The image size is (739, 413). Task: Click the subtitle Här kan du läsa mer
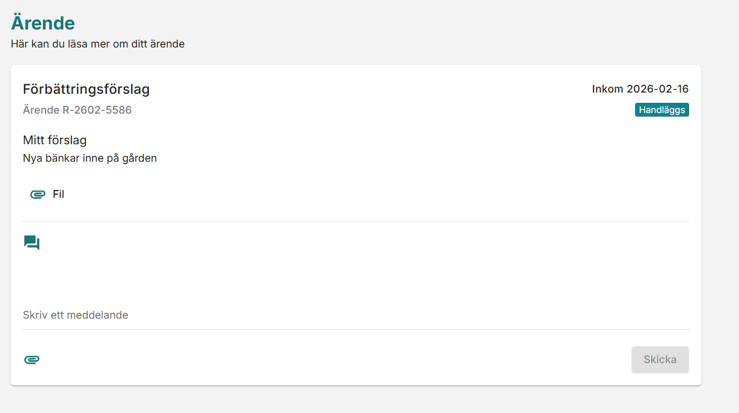tap(97, 44)
